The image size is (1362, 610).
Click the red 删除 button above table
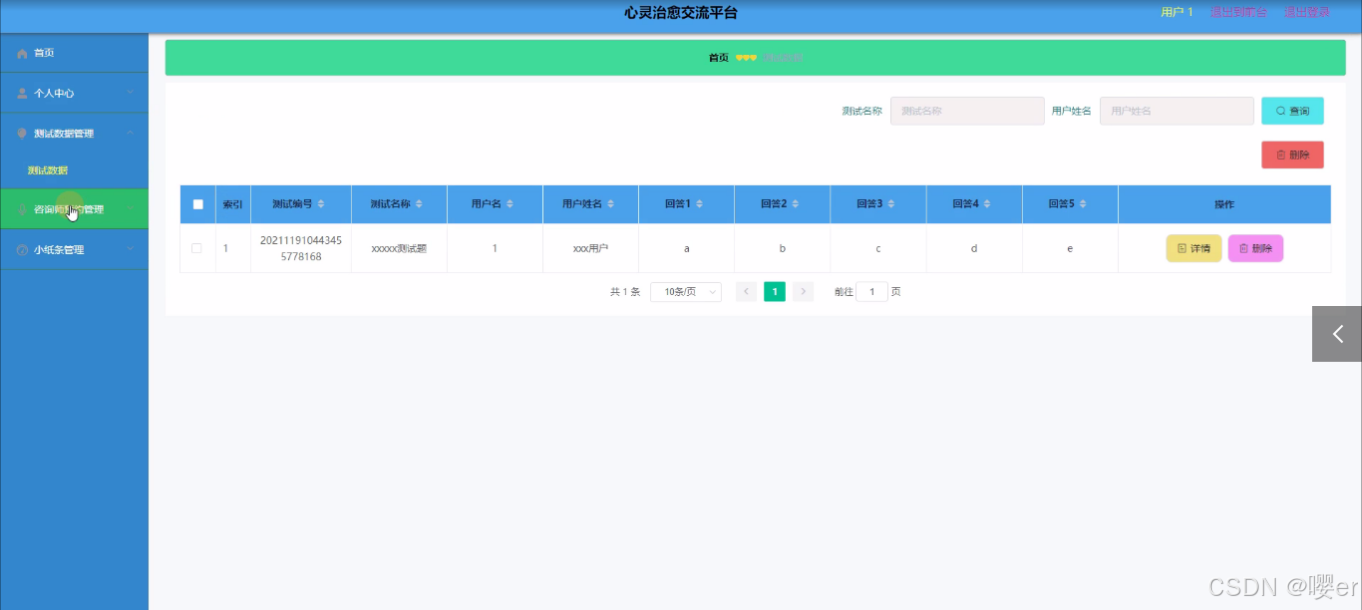(x=1292, y=155)
